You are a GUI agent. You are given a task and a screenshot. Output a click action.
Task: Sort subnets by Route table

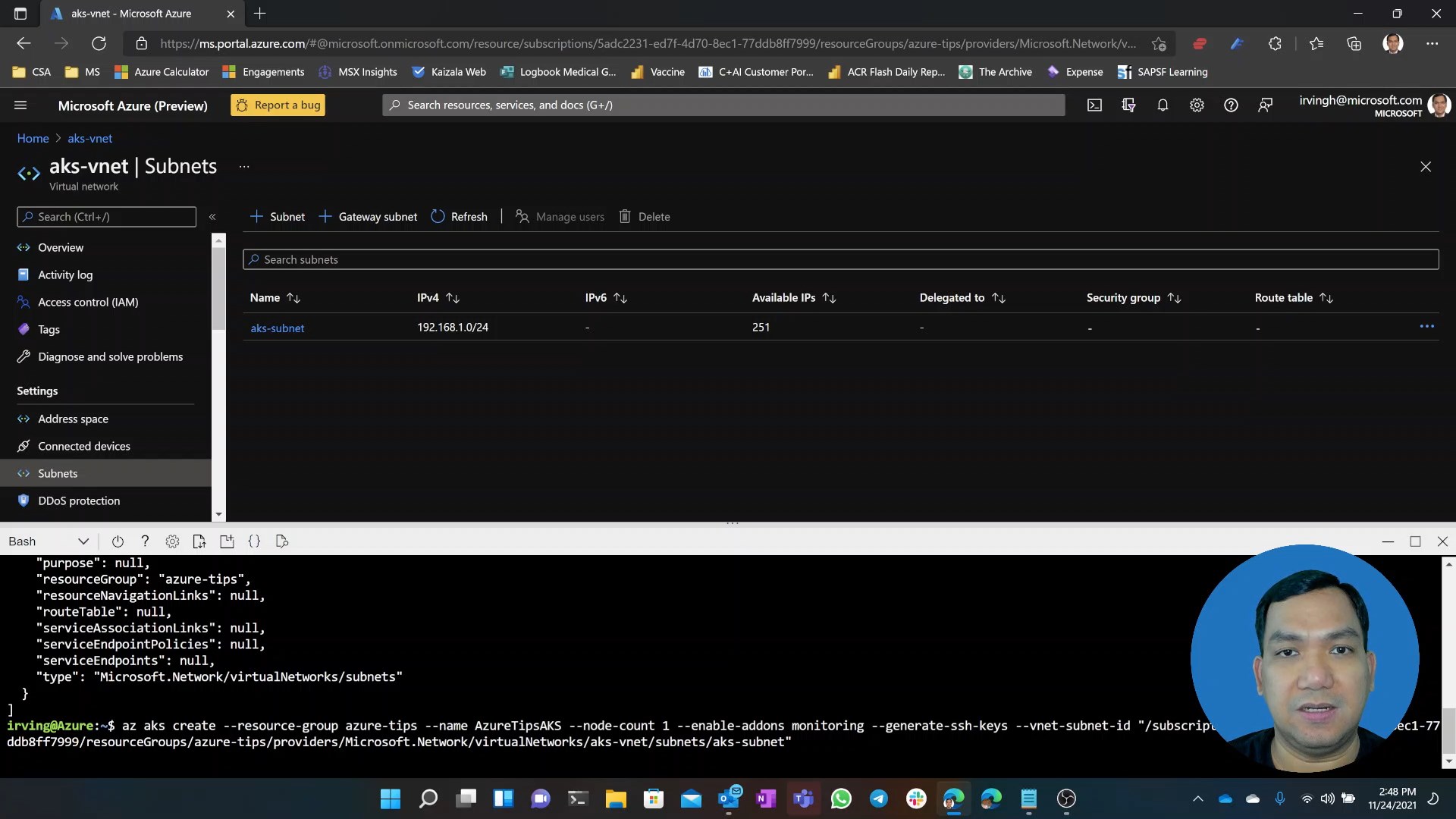tap(1294, 298)
